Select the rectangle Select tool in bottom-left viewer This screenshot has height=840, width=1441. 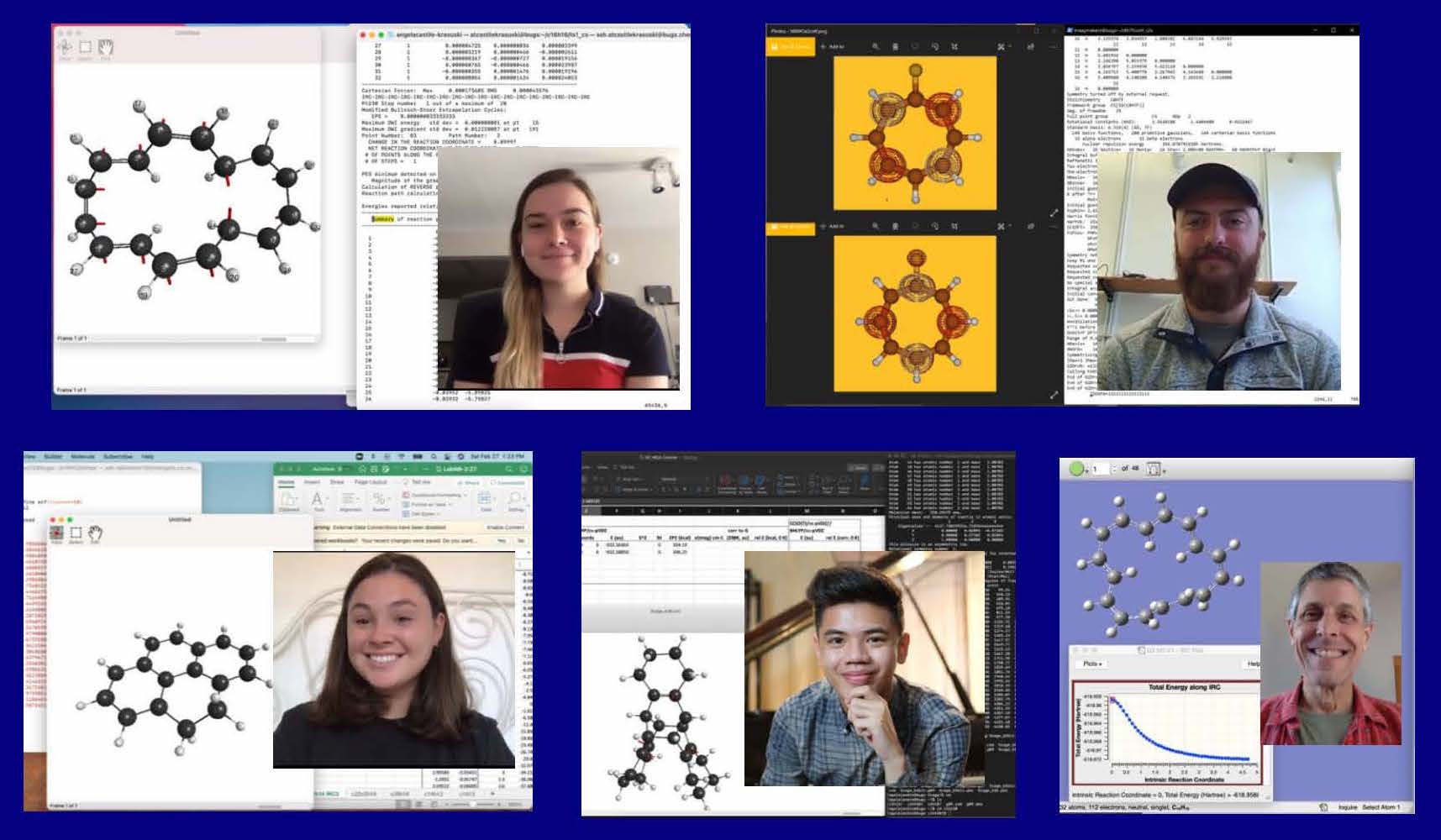click(x=76, y=533)
